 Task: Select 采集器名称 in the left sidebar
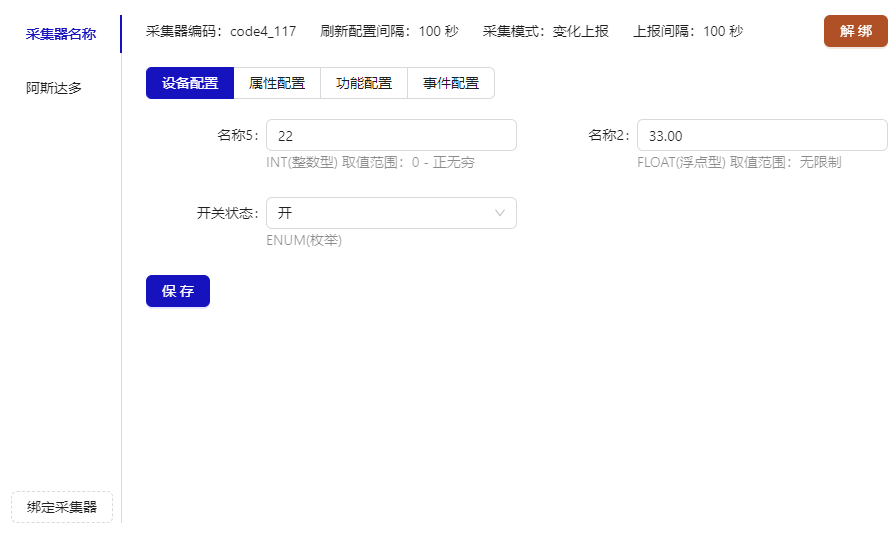pos(61,35)
